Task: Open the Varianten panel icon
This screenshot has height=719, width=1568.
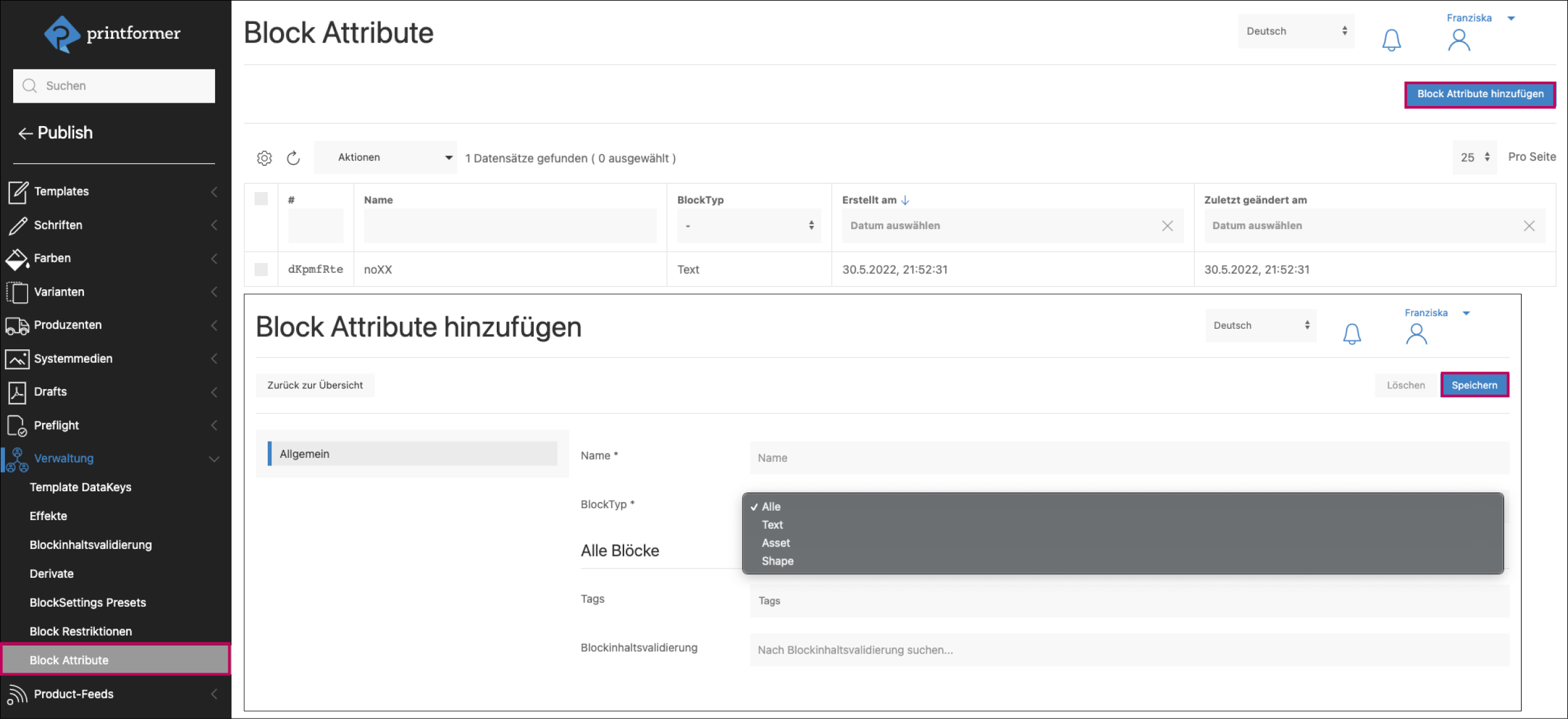Action: [17, 291]
